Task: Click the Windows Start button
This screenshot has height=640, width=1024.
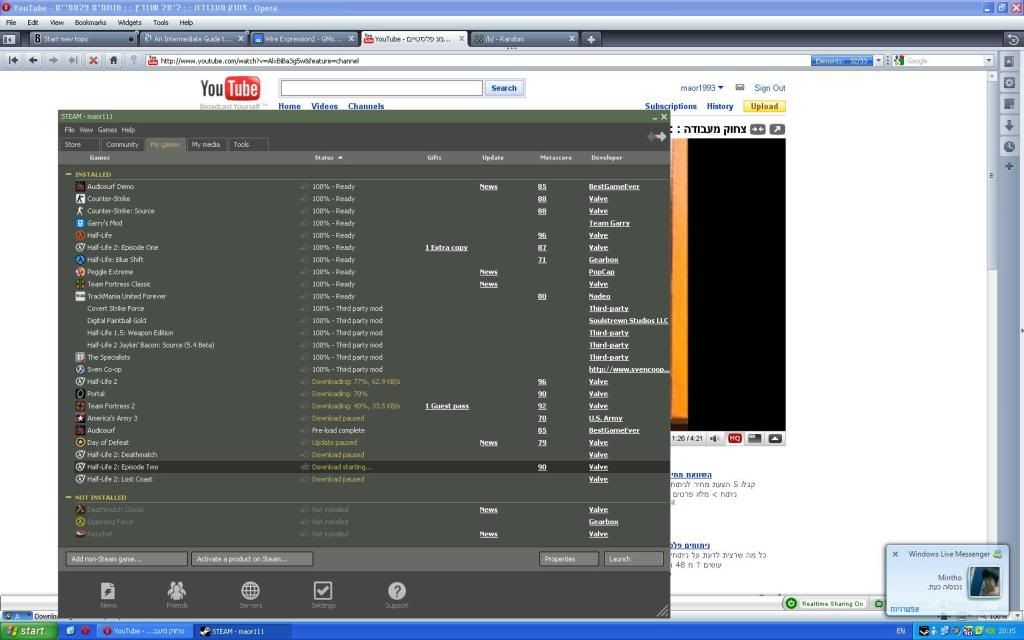Action: click(29, 631)
